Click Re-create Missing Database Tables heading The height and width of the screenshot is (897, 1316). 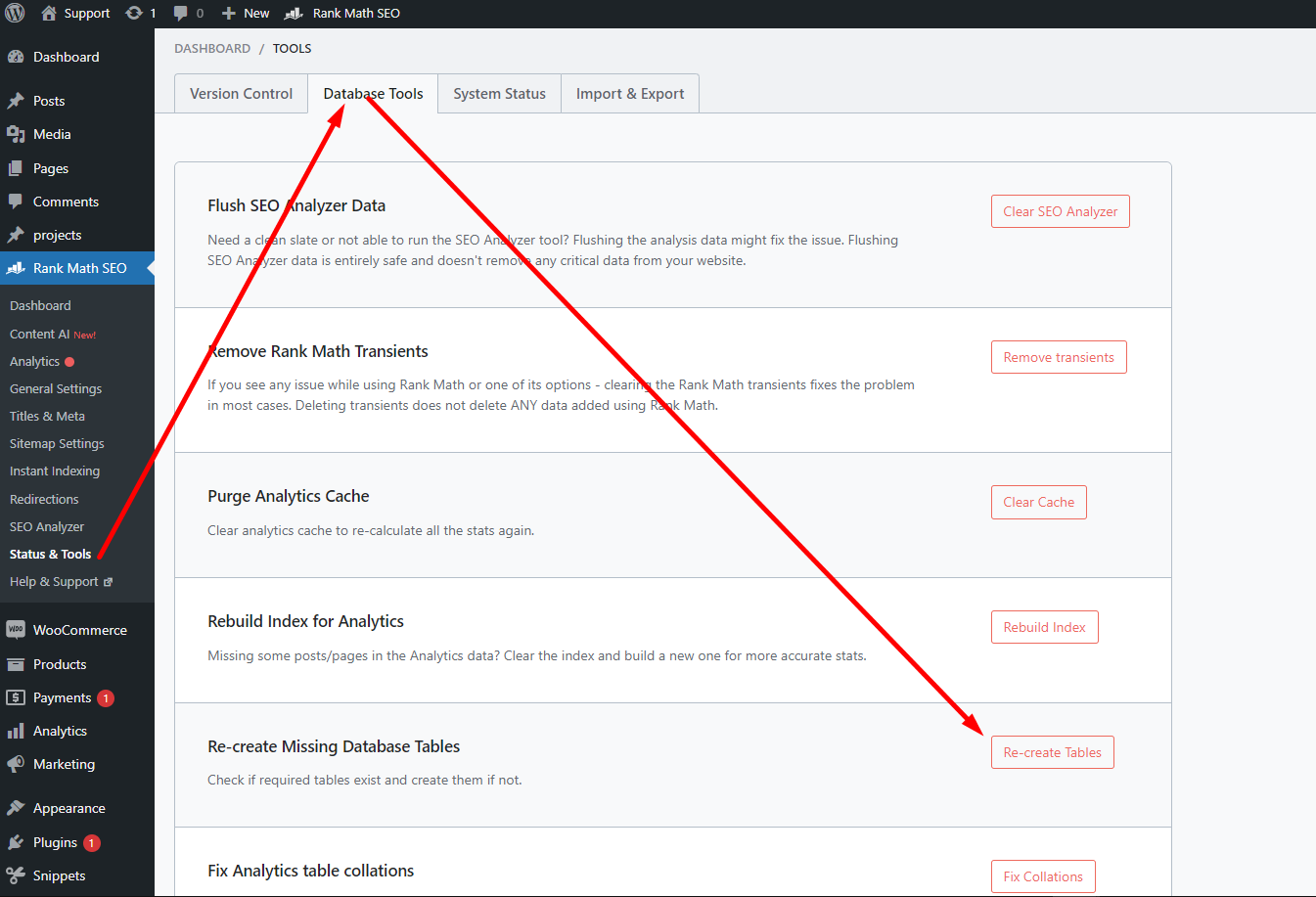[x=334, y=746]
